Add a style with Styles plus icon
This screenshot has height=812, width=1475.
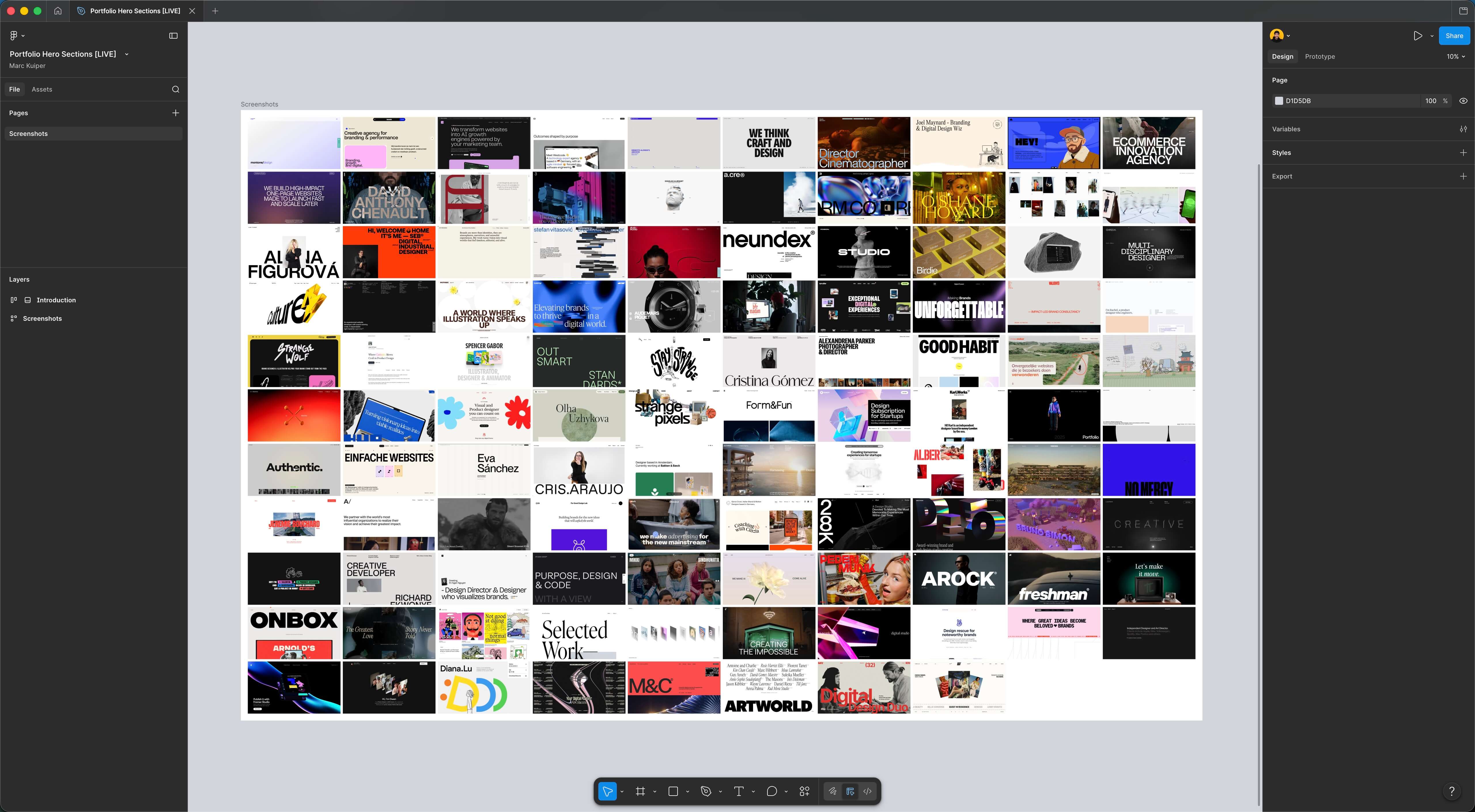coord(1463,153)
